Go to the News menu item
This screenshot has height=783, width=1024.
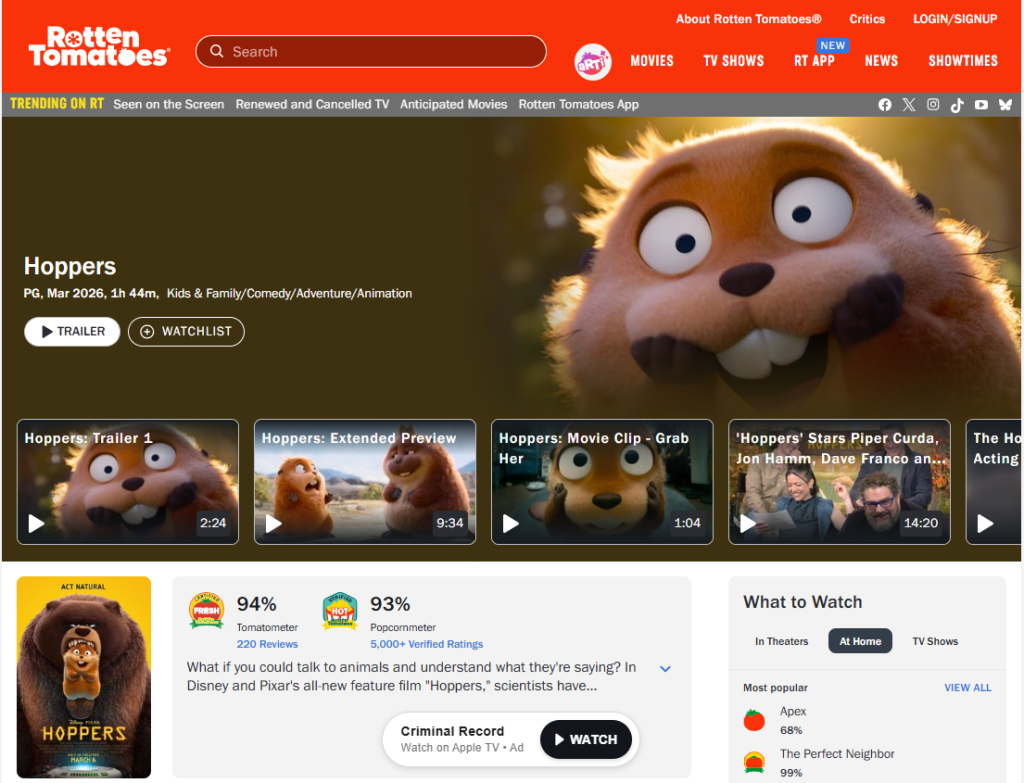click(881, 61)
